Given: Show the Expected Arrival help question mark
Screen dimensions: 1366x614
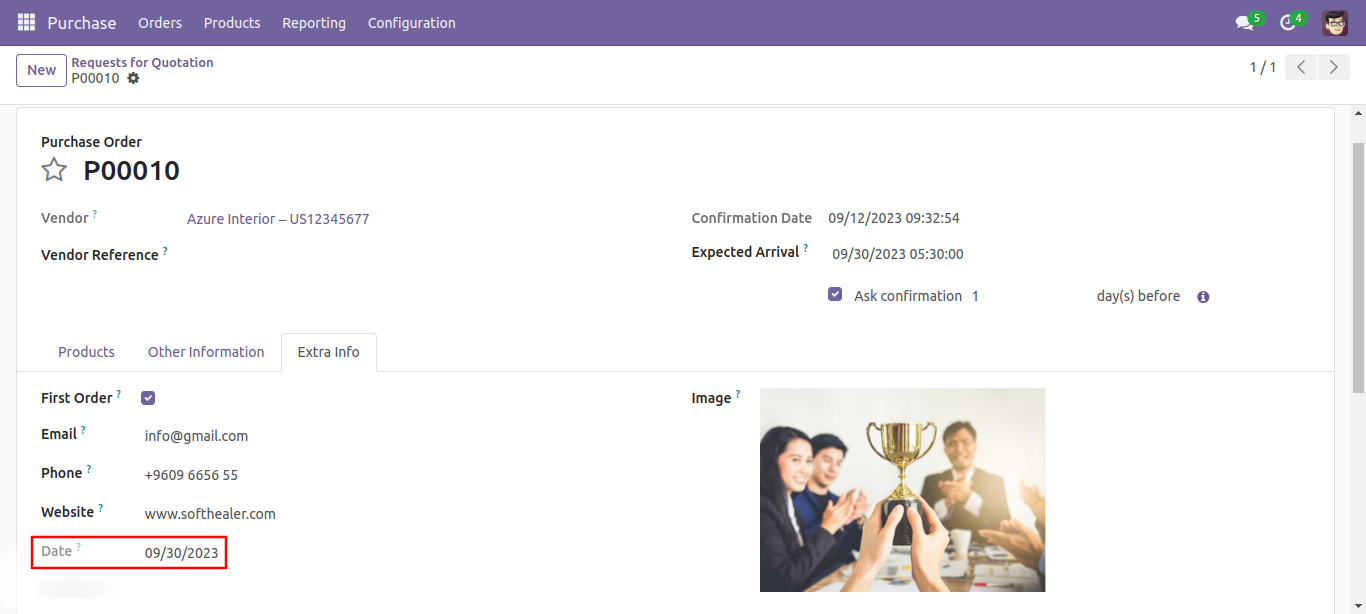Looking at the screenshot, I should [x=806, y=247].
